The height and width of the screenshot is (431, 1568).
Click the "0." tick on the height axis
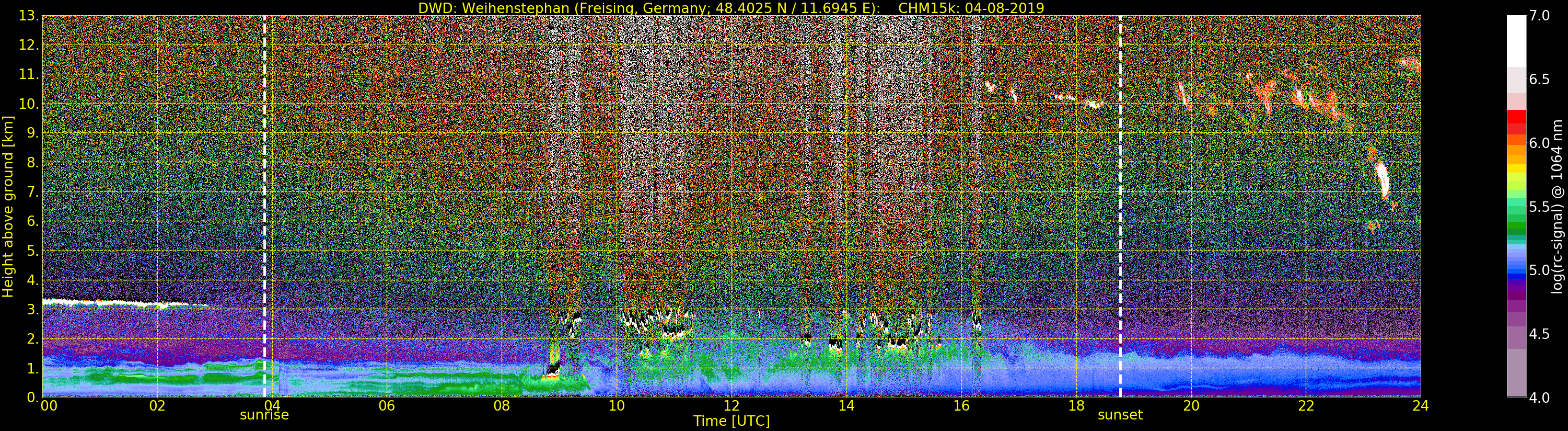point(32,398)
